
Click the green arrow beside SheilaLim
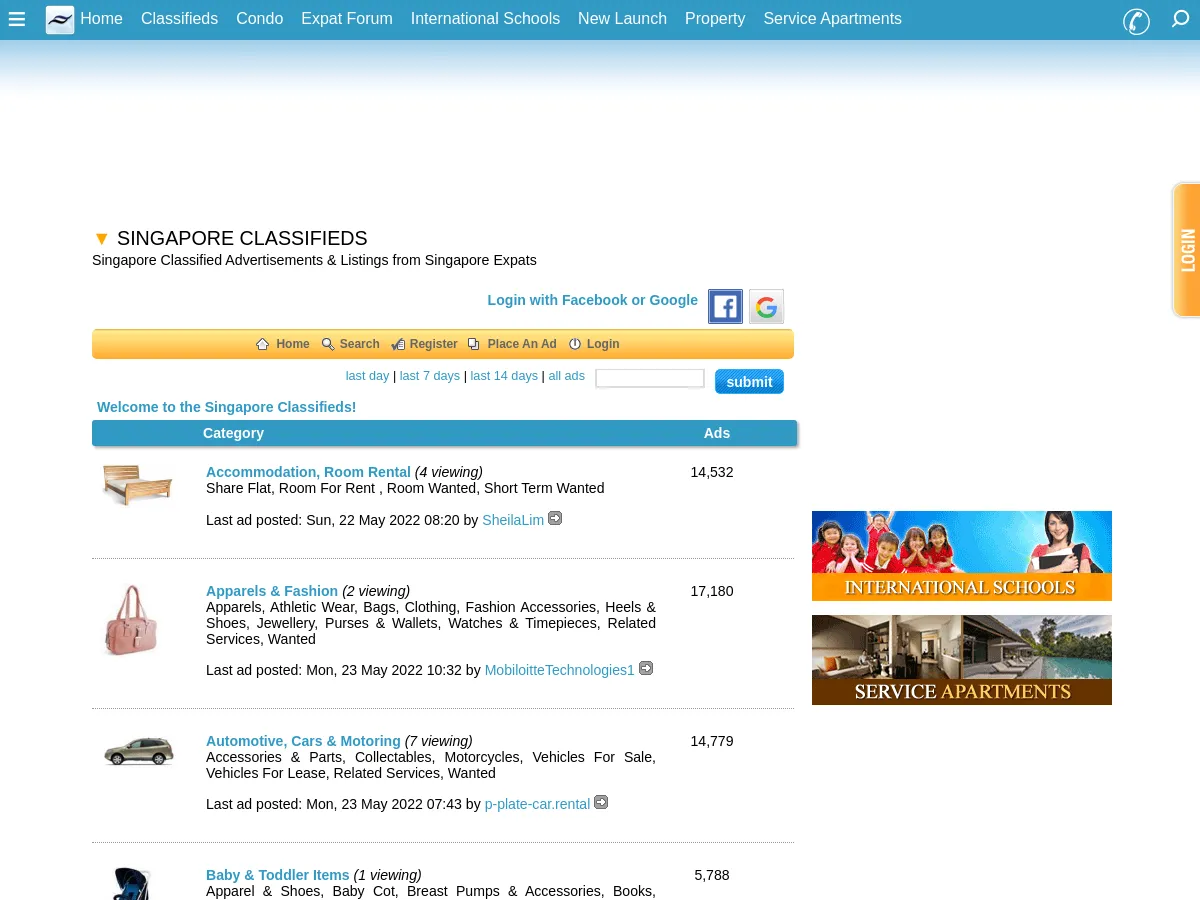555,518
